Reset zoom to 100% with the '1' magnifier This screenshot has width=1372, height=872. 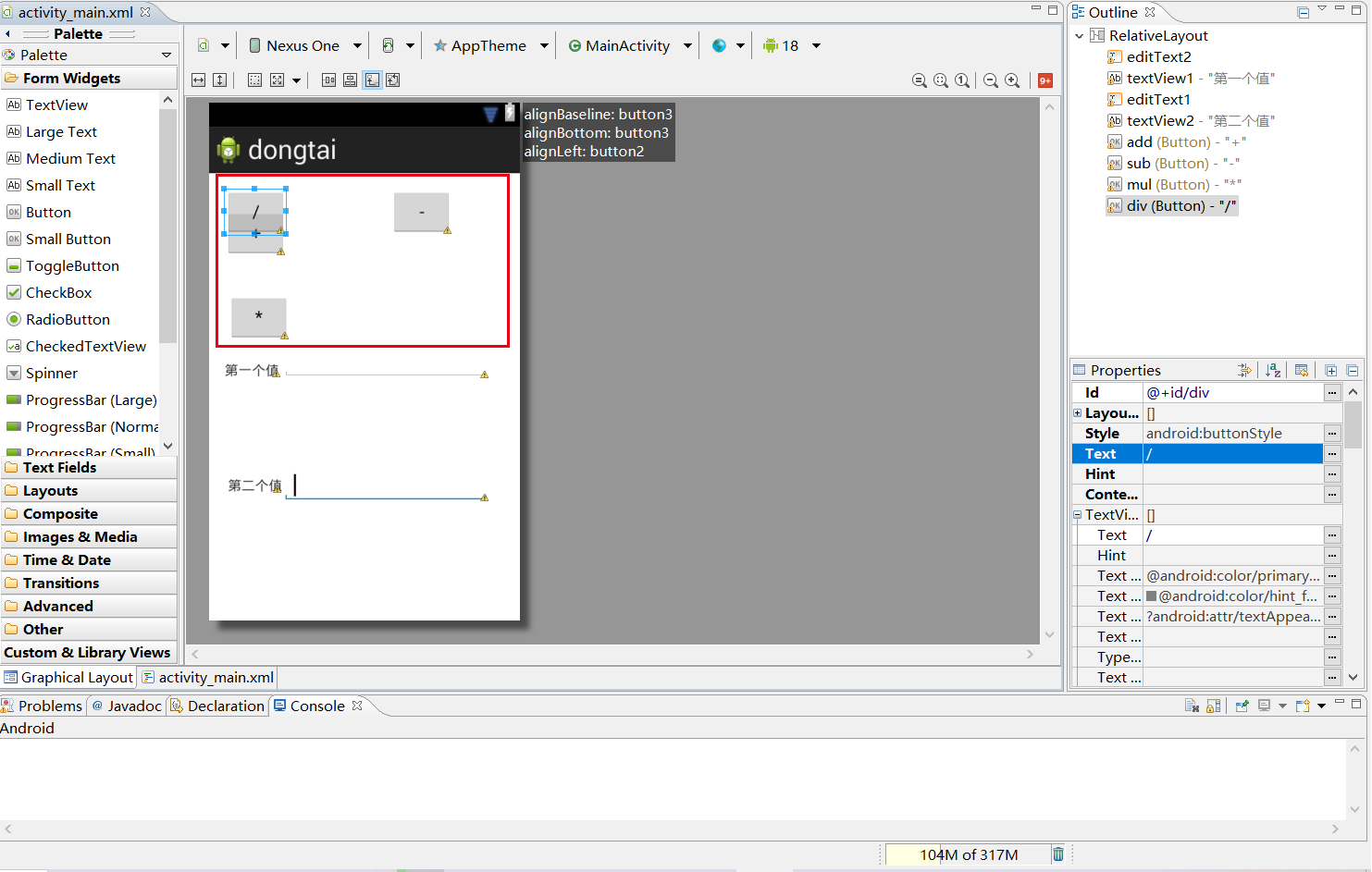[962, 80]
